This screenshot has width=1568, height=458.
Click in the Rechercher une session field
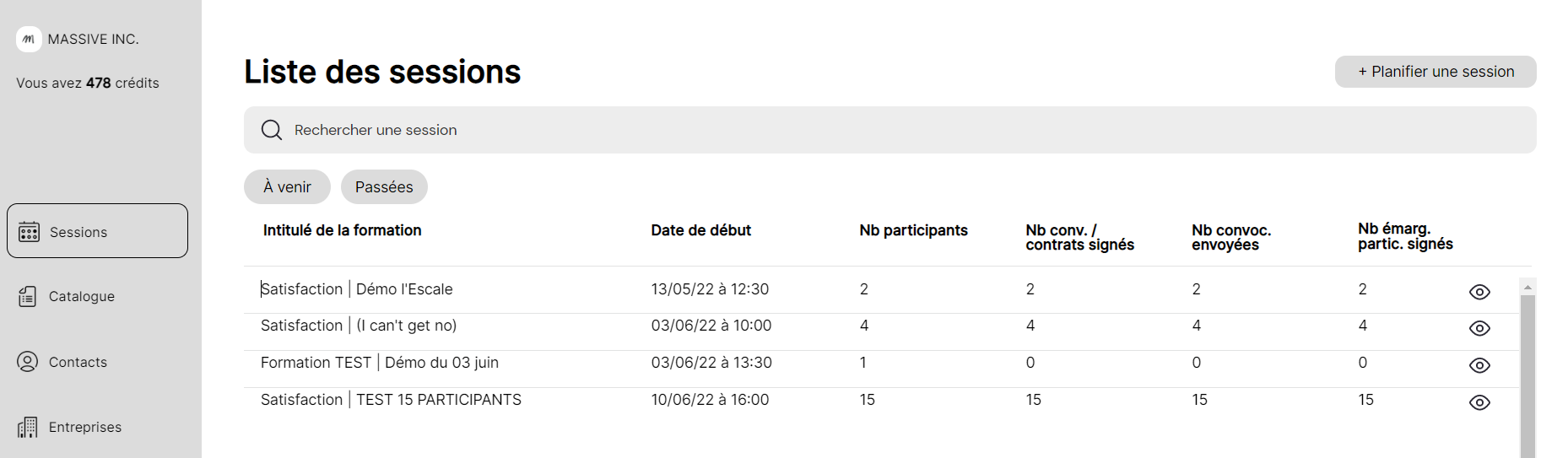point(890,130)
